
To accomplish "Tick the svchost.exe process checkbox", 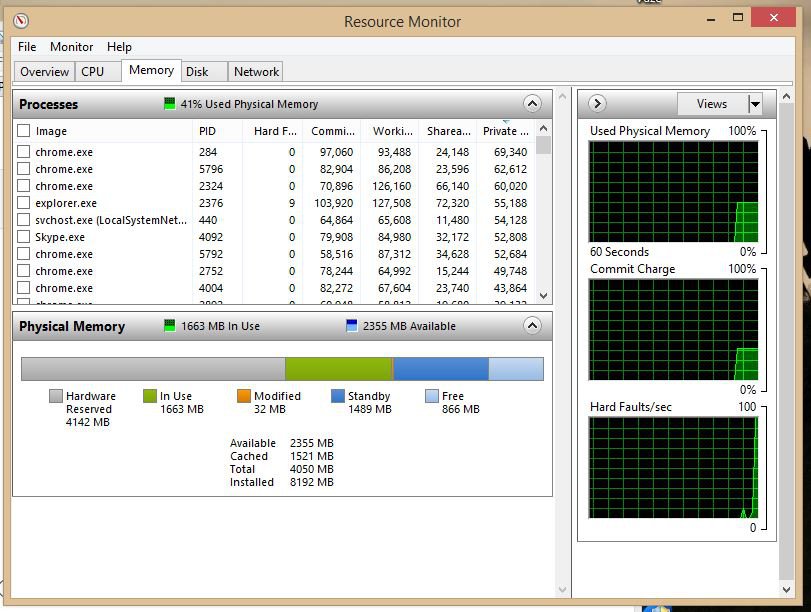I will [x=24, y=220].
